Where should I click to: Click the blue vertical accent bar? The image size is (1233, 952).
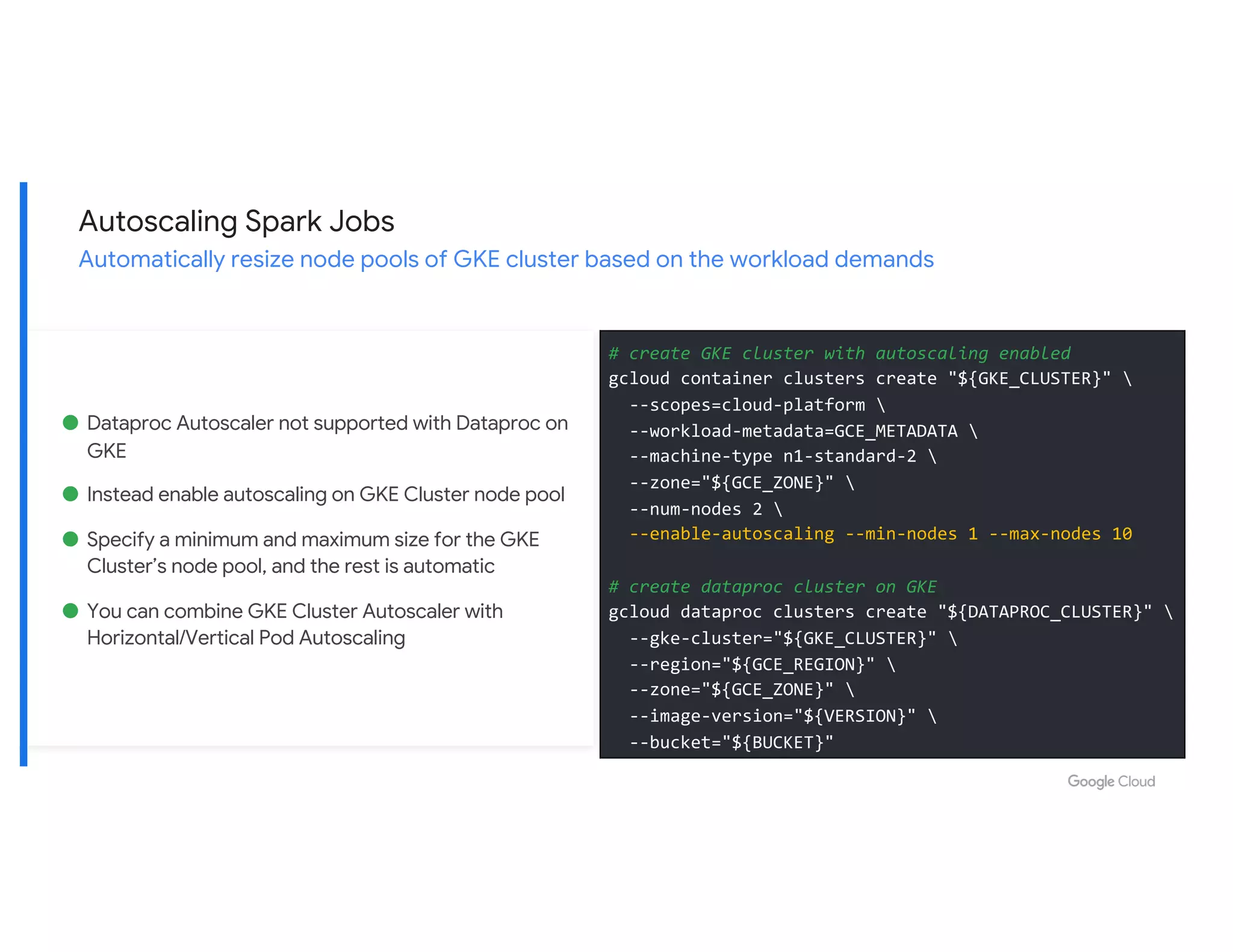[x=23, y=474]
